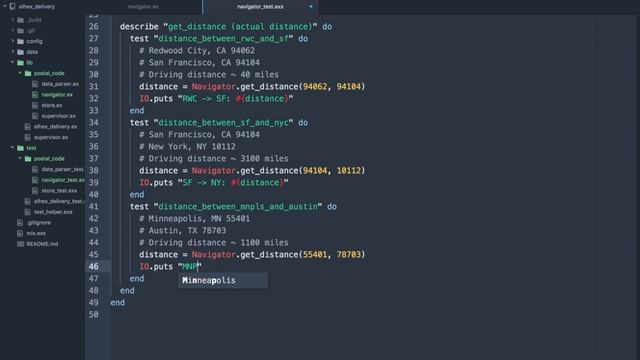The image size is (640, 360).
Task: Click the "# Redwood City, CA 94062" comment
Action: click(x=197, y=51)
